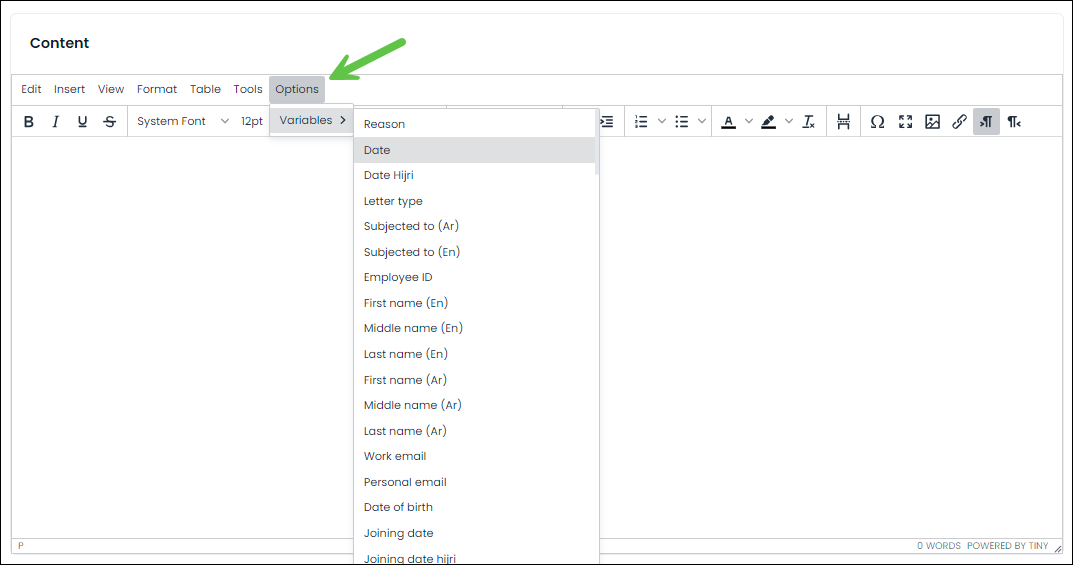Toggle bold formatting
1073x565 pixels.
tap(29, 122)
